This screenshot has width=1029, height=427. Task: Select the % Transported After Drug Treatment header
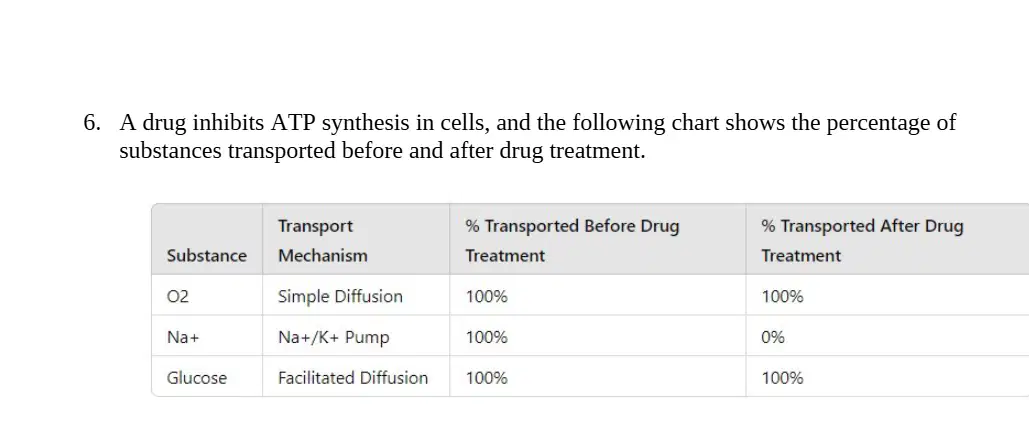(862, 241)
